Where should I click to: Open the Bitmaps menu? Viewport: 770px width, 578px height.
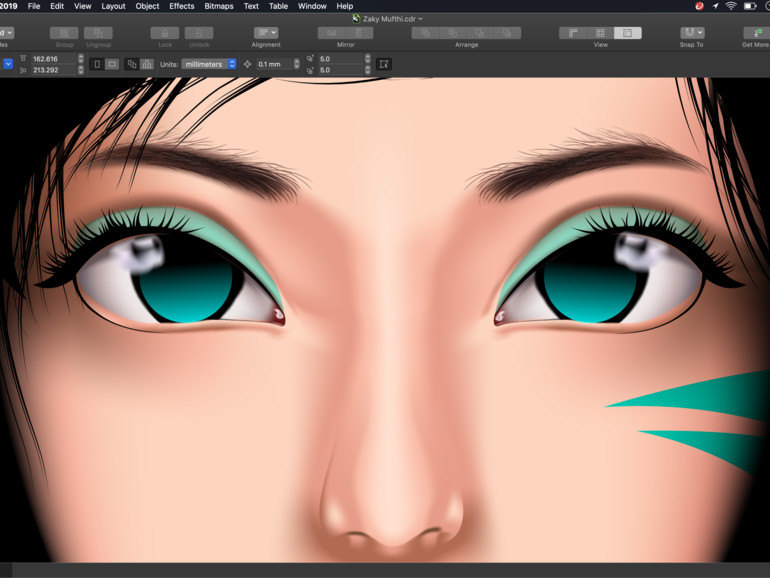tap(219, 6)
